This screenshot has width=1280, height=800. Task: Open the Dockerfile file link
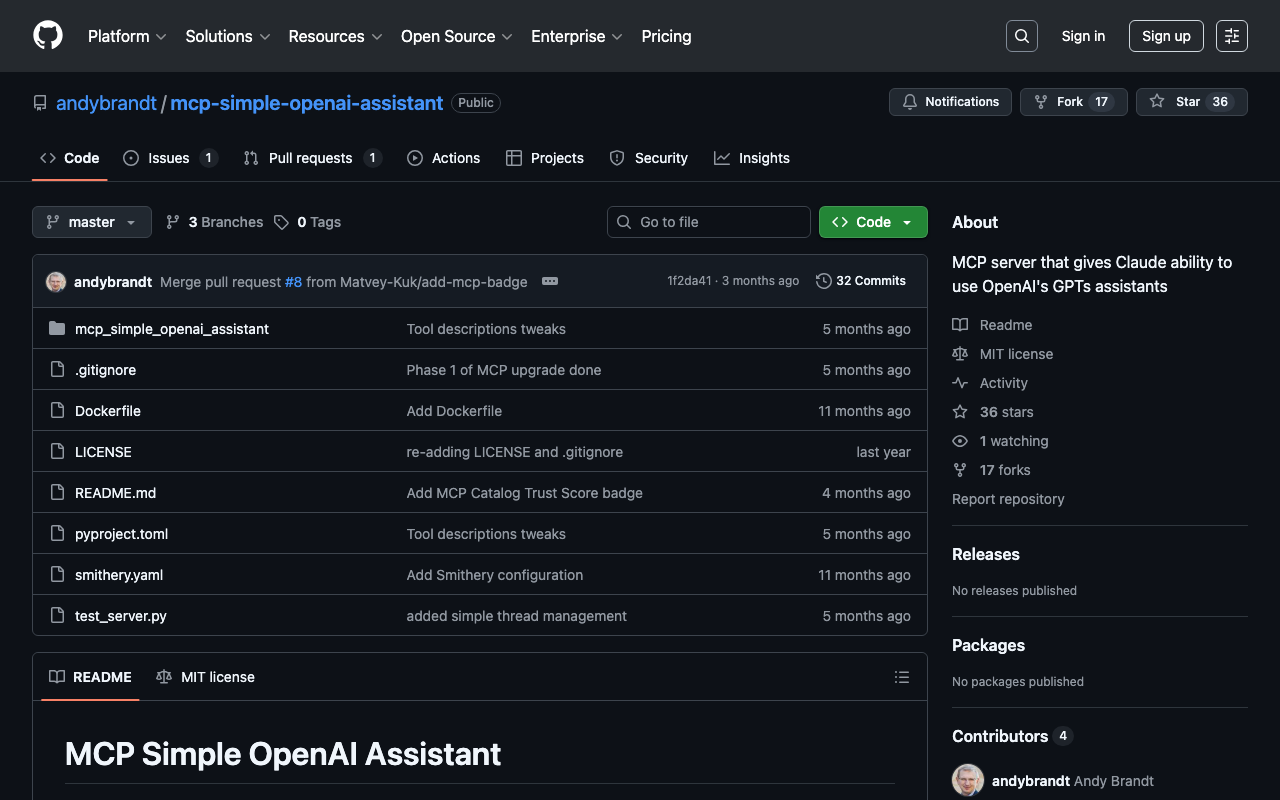click(108, 411)
